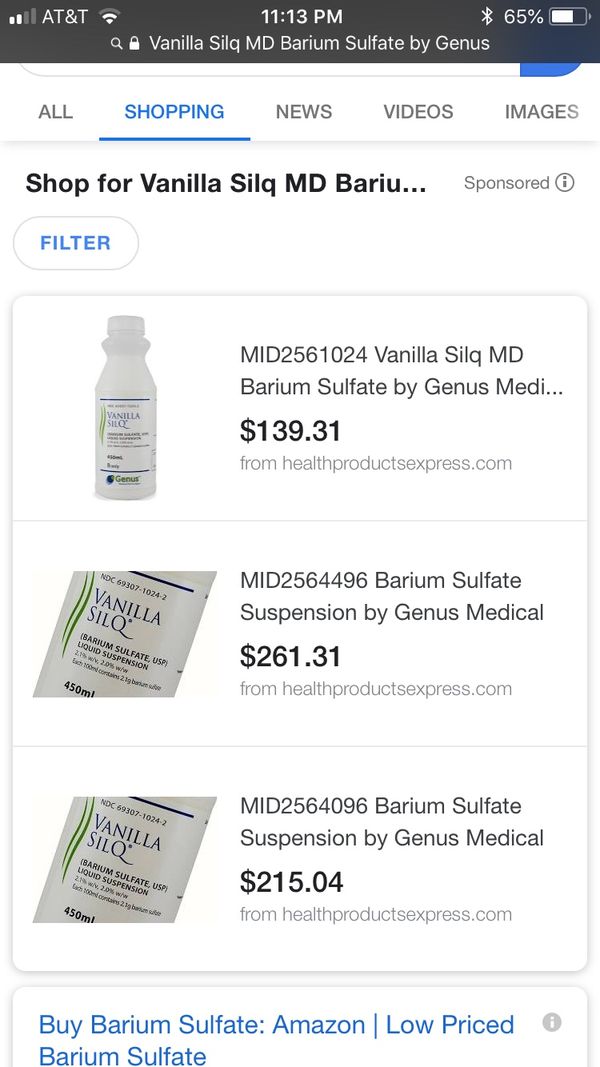Tap the info icon beside Sponsored
The width and height of the screenshot is (600, 1067).
click(x=565, y=183)
